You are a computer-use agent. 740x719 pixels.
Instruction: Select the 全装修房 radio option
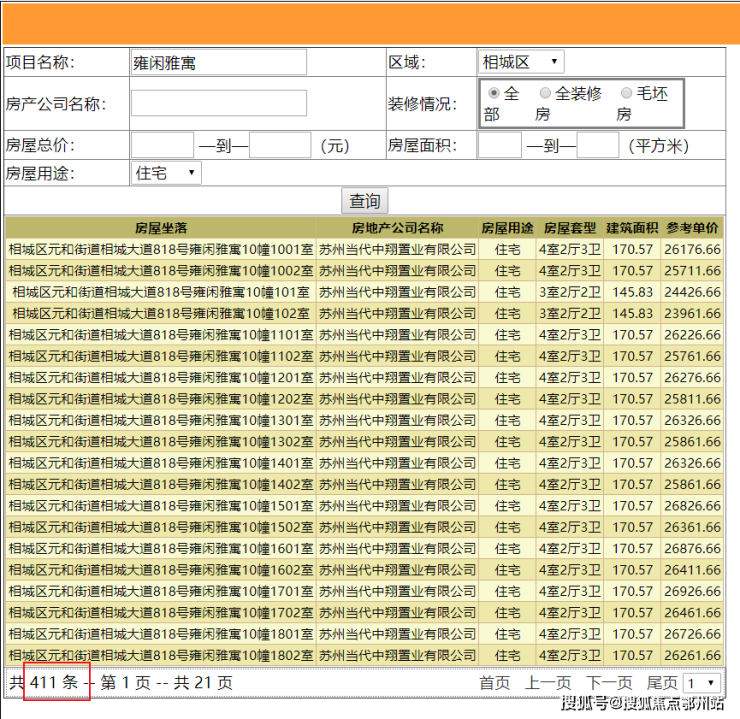[x=545, y=93]
